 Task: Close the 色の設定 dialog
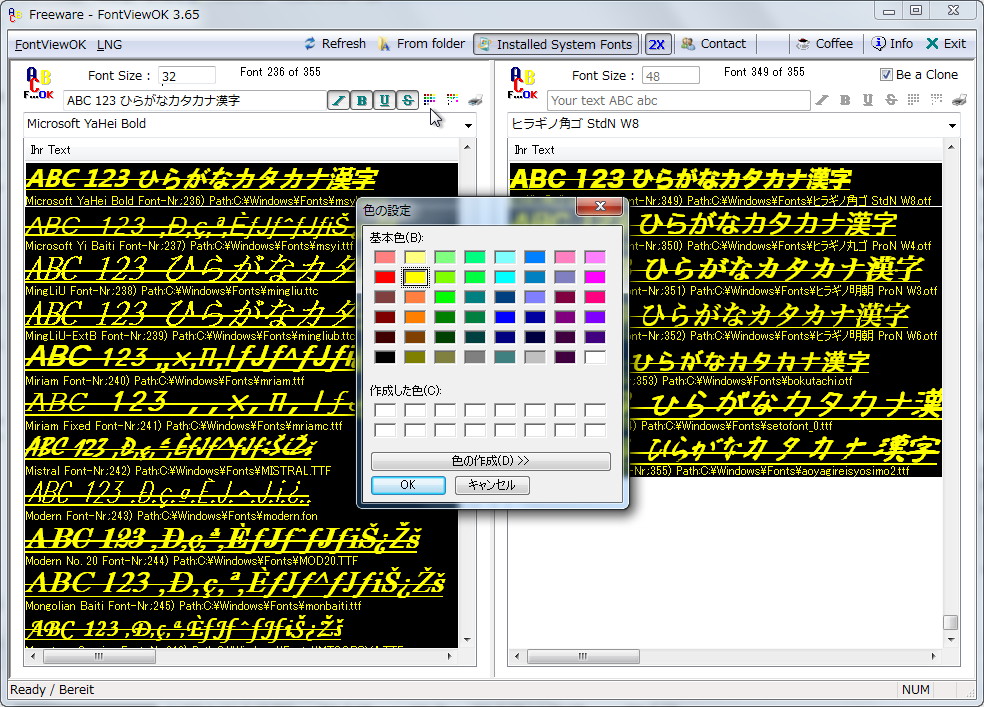600,206
